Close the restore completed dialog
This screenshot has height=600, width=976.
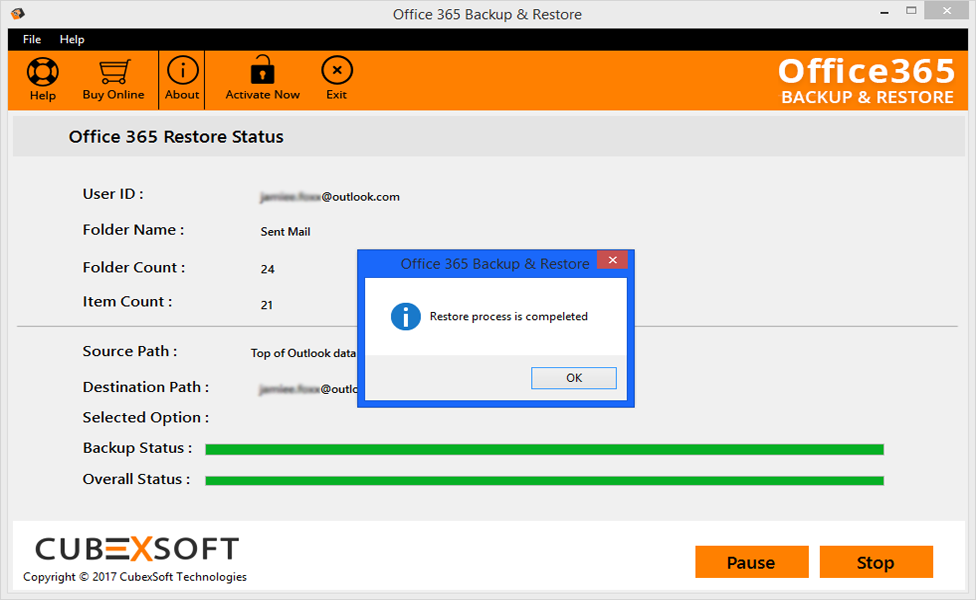click(612, 260)
